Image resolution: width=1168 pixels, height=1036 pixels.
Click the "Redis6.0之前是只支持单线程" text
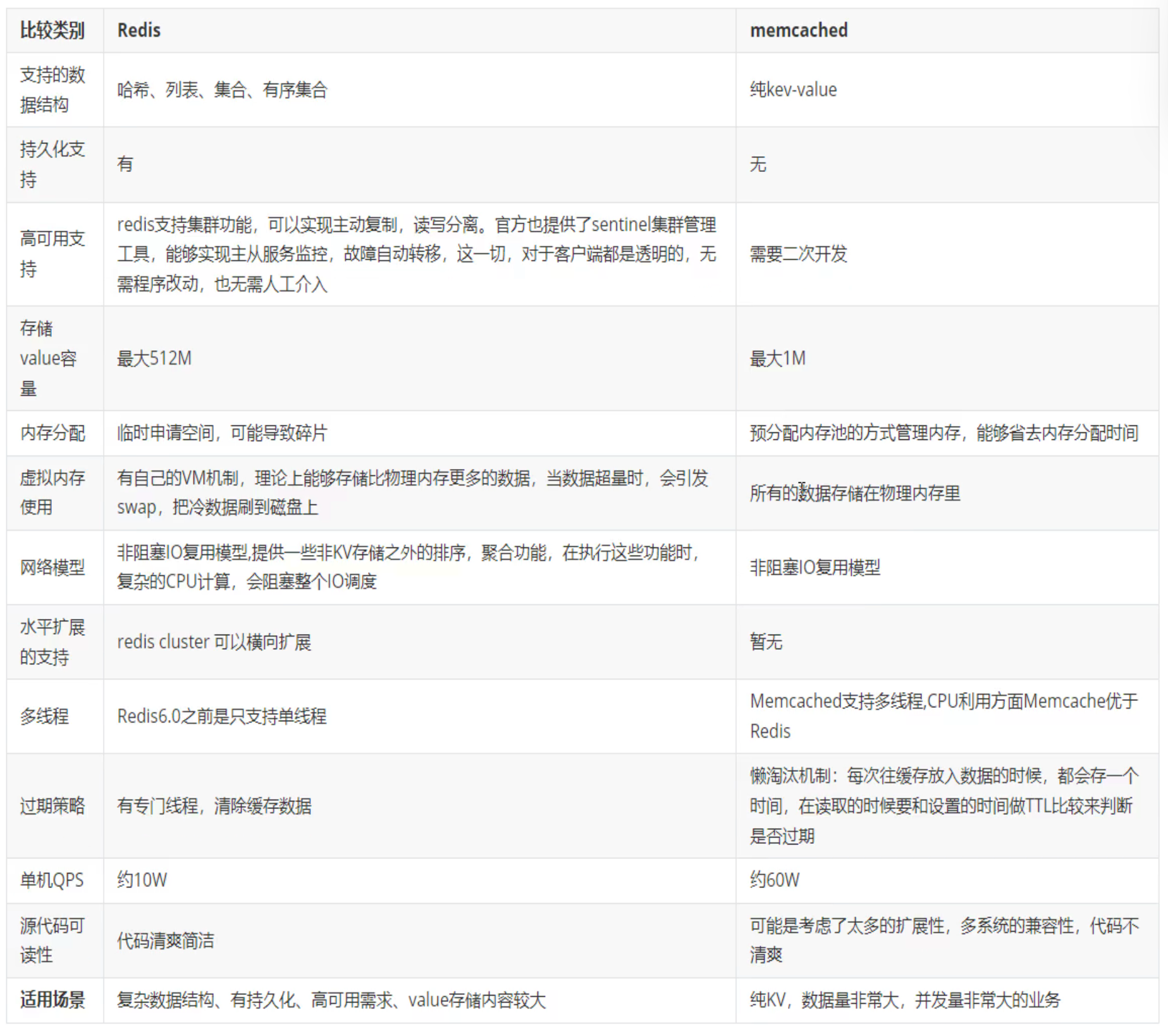(x=222, y=716)
